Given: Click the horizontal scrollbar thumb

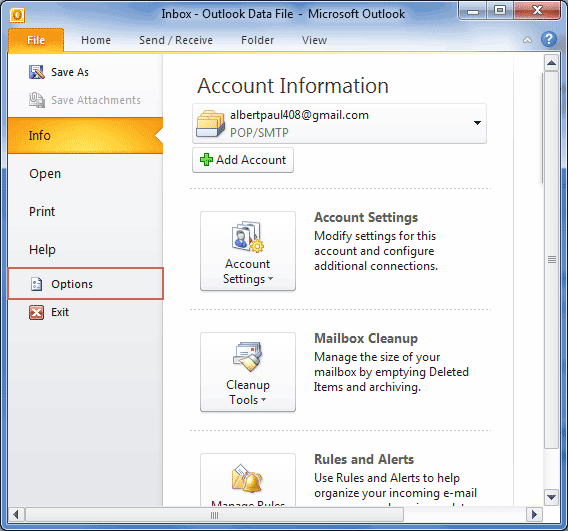Looking at the screenshot, I should (x=214, y=515).
